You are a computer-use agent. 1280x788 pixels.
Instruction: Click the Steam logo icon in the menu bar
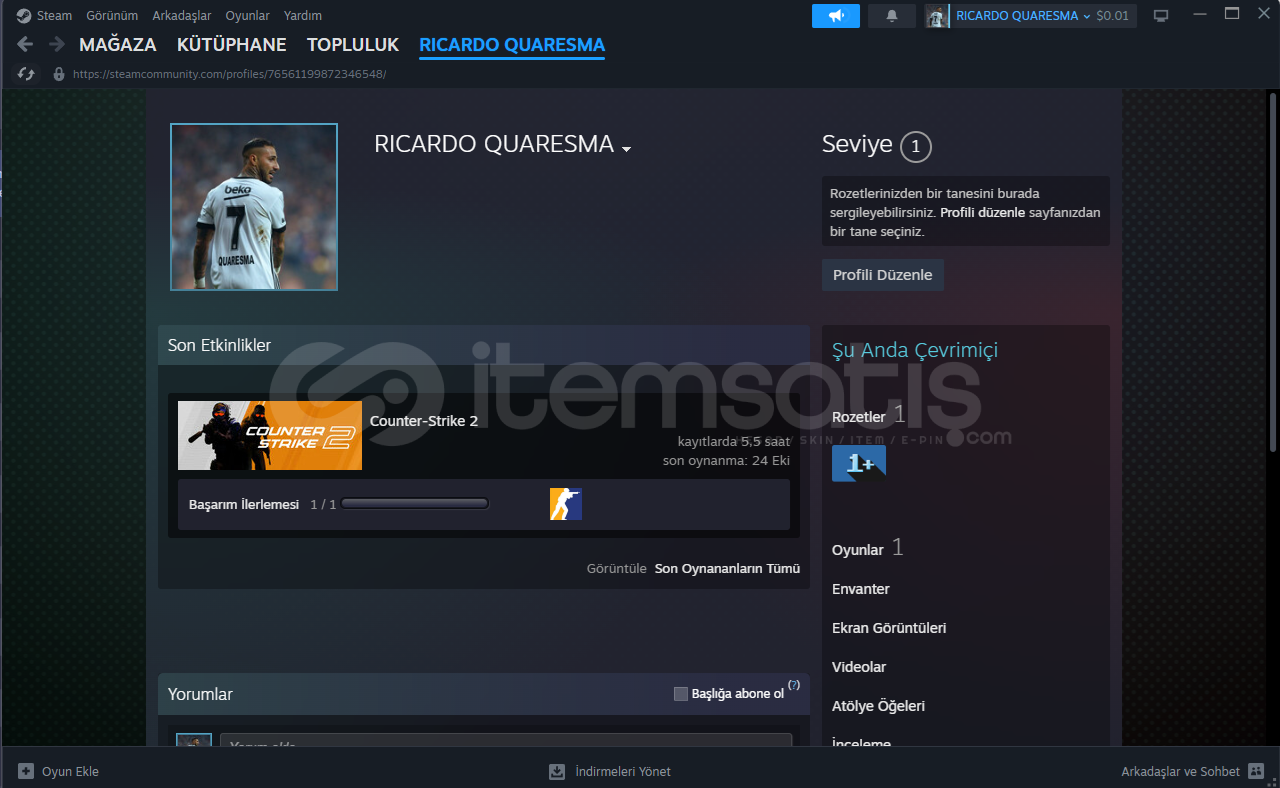click(24, 16)
